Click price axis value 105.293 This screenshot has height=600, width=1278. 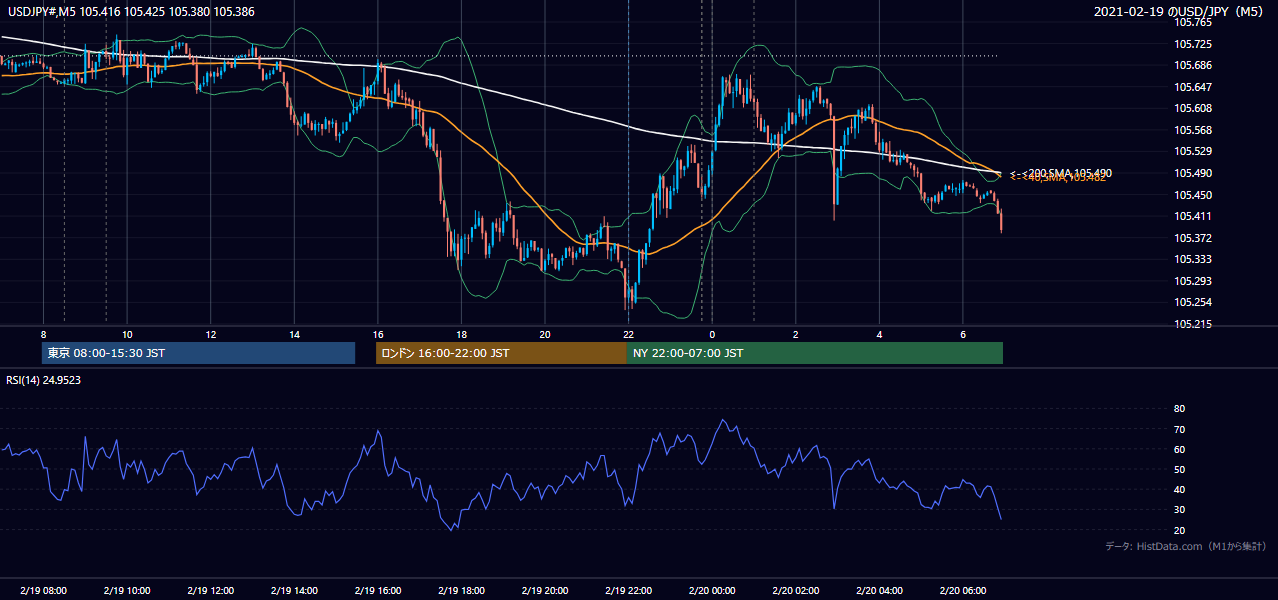(1194, 281)
